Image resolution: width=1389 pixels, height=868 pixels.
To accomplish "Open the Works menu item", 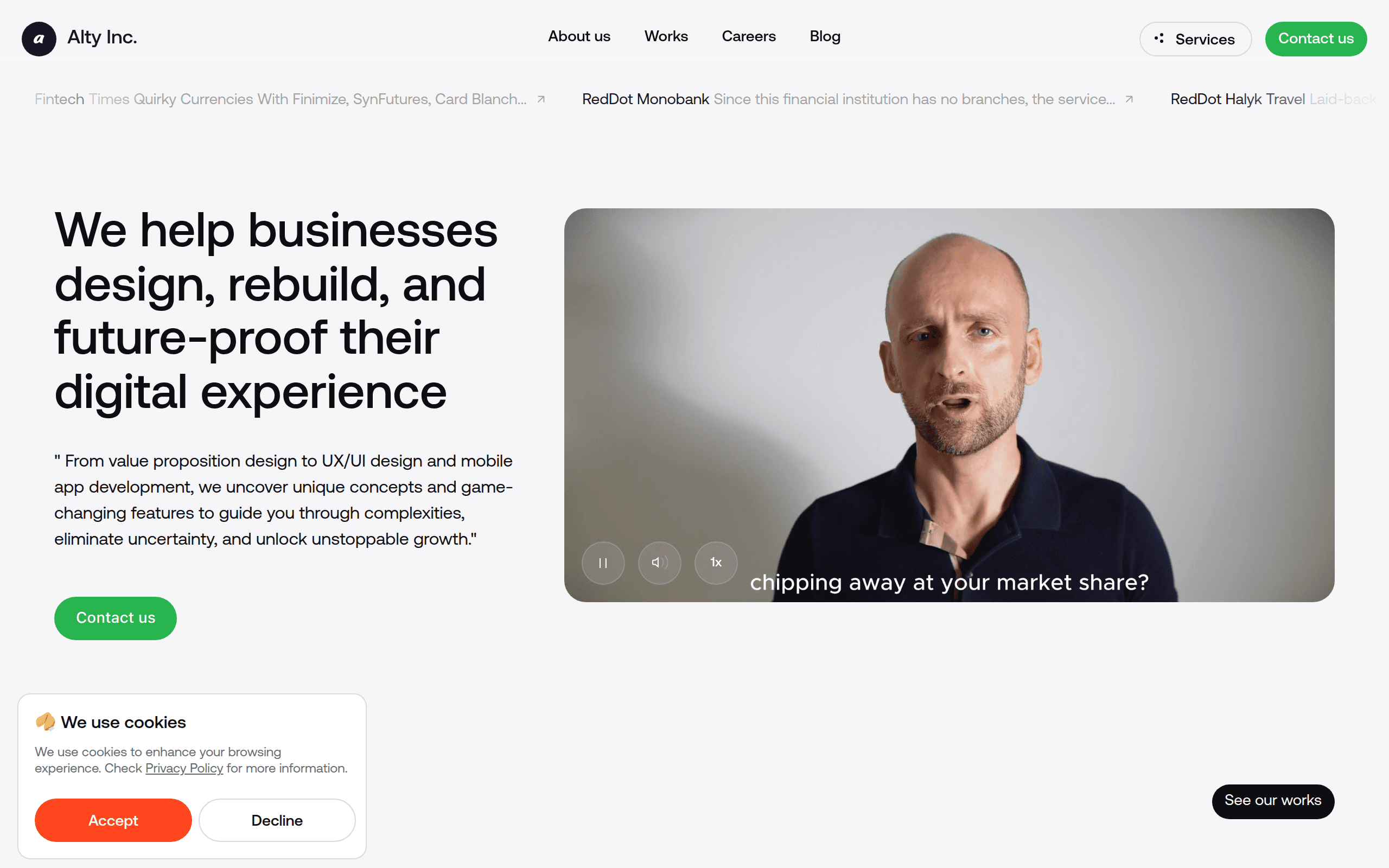I will coord(666,36).
